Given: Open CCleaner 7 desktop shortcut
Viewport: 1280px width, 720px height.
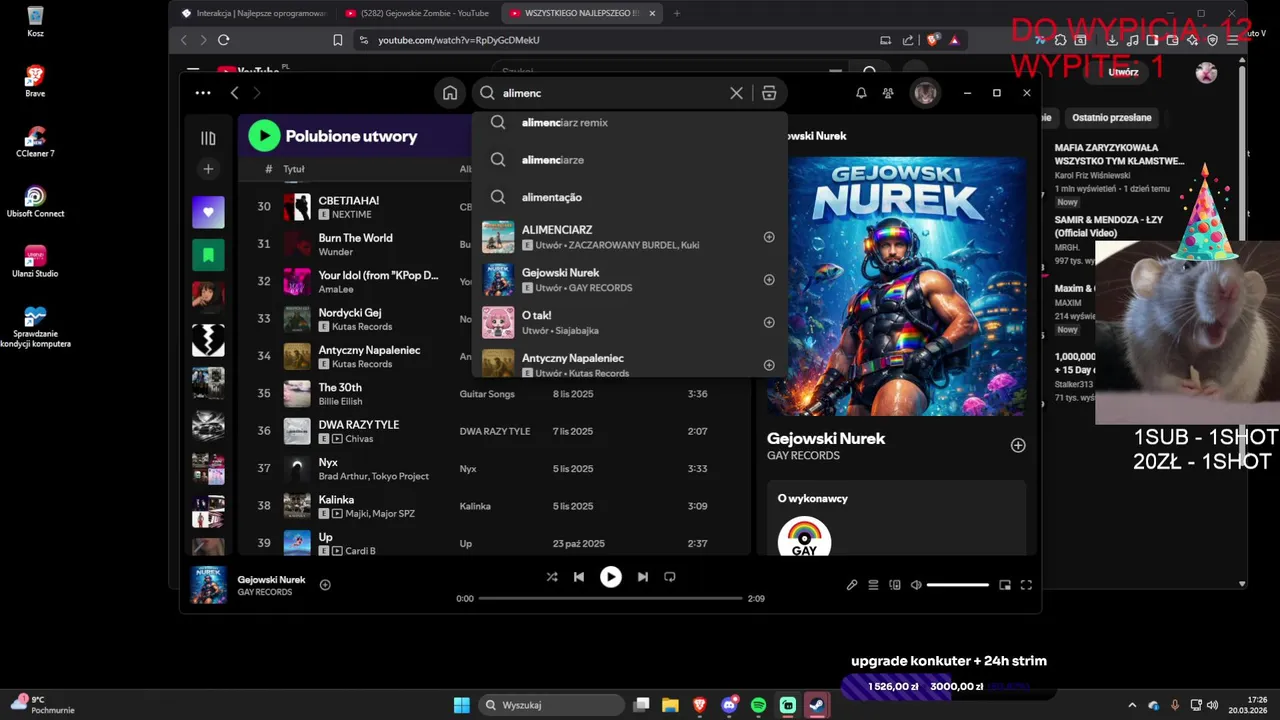Looking at the screenshot, I should click(35, 141).
